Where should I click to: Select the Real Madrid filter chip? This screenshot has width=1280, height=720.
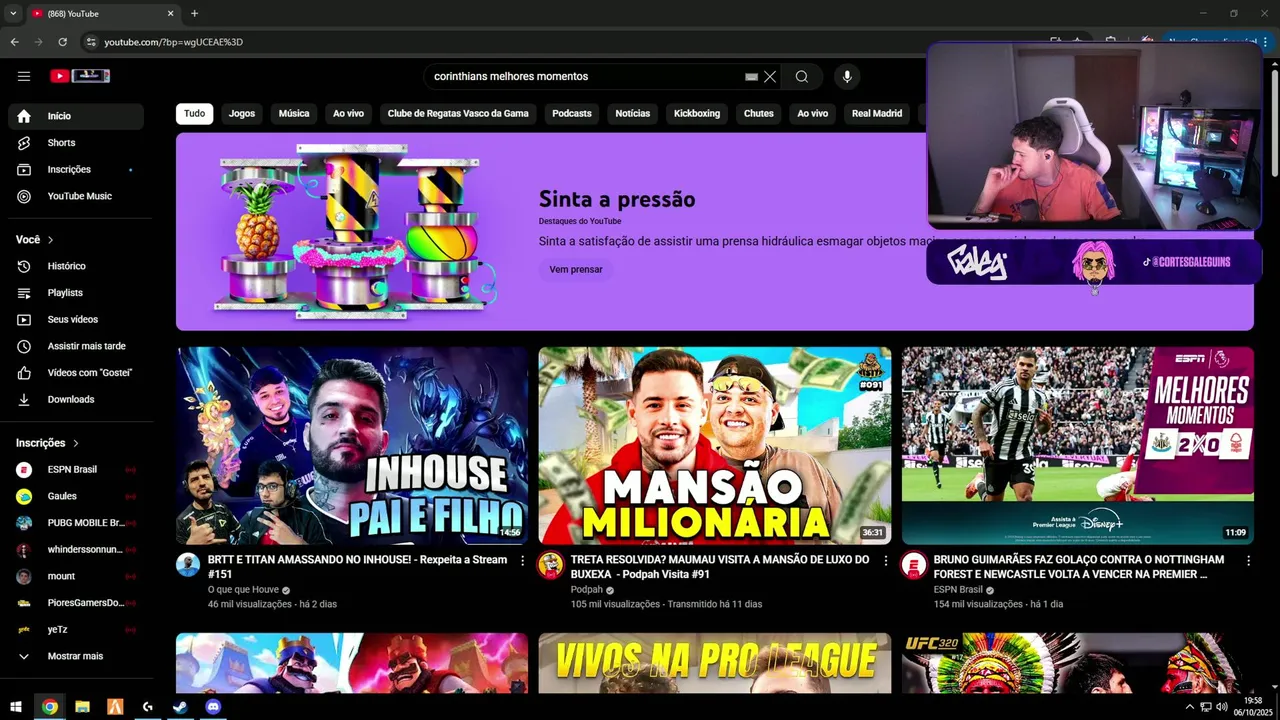[877, 113]
